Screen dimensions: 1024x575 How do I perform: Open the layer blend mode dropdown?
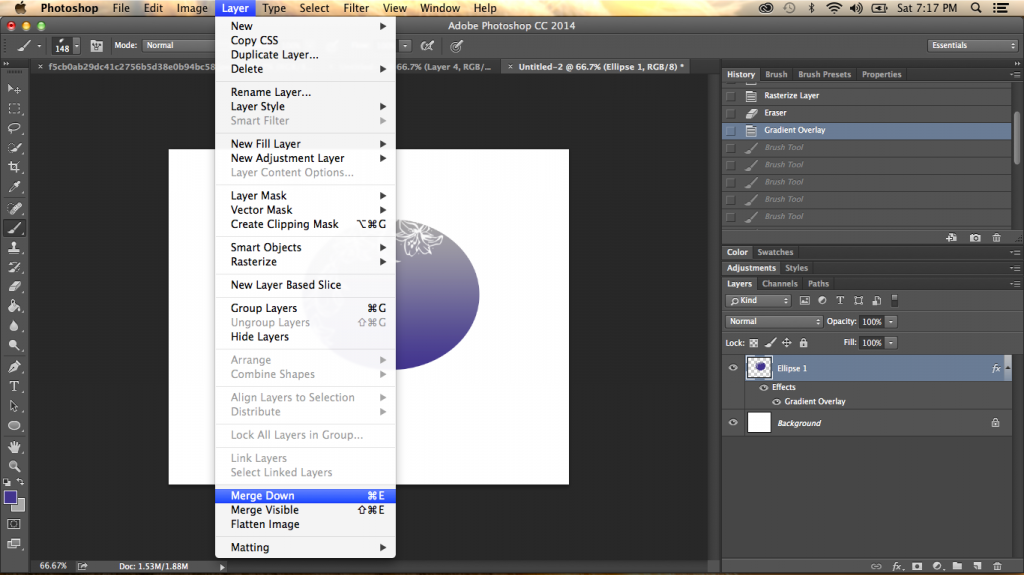click(x=773, y=321)
